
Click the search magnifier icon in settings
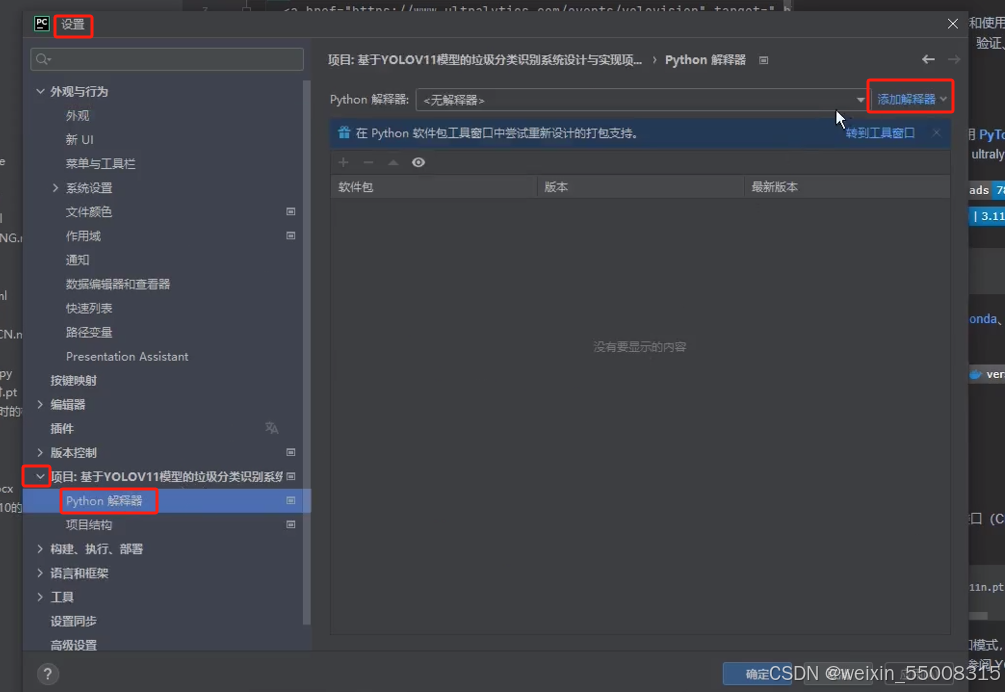tap(43, 60)
